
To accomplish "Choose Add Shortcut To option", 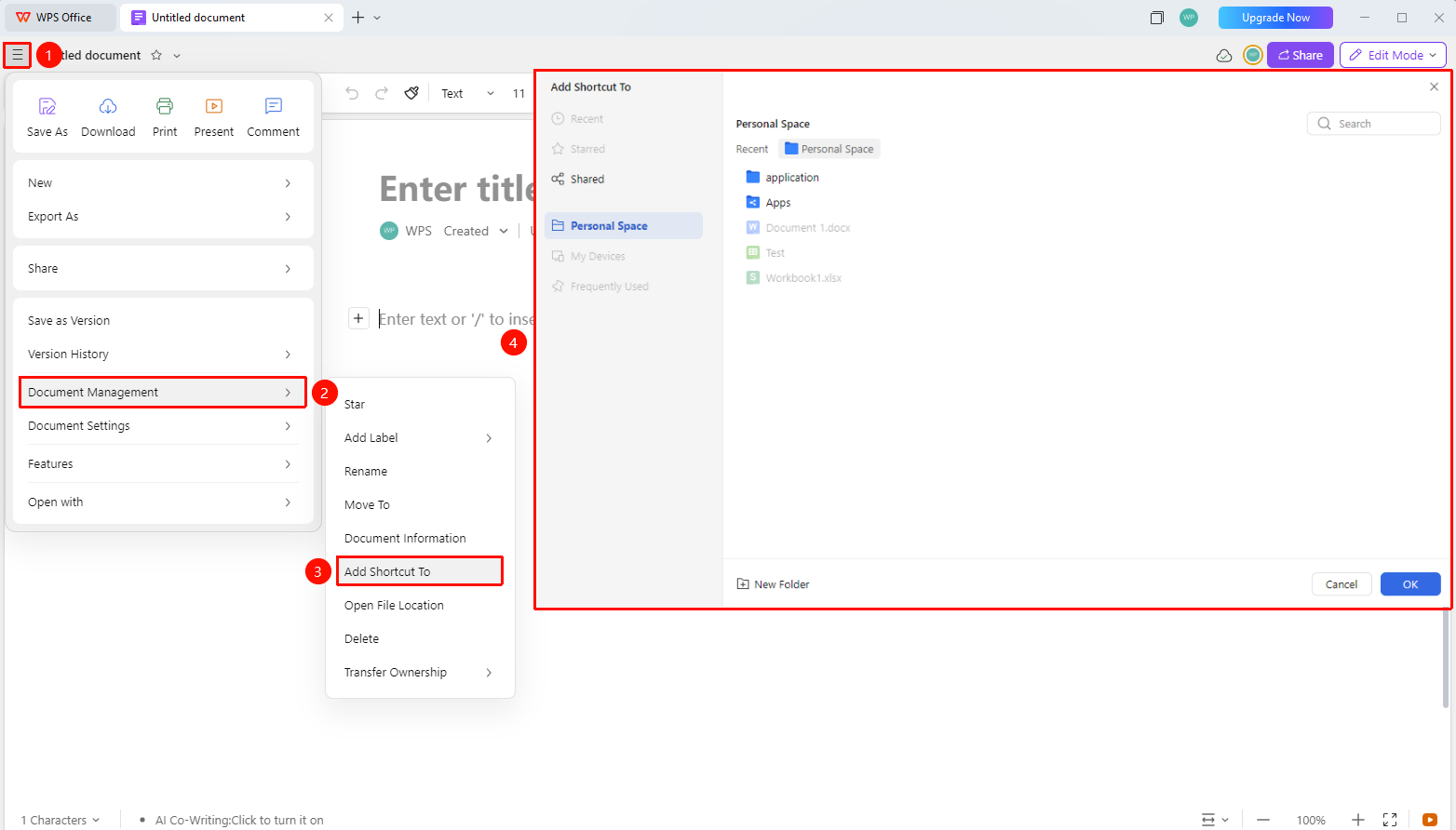I will click(x=419, y=571).
